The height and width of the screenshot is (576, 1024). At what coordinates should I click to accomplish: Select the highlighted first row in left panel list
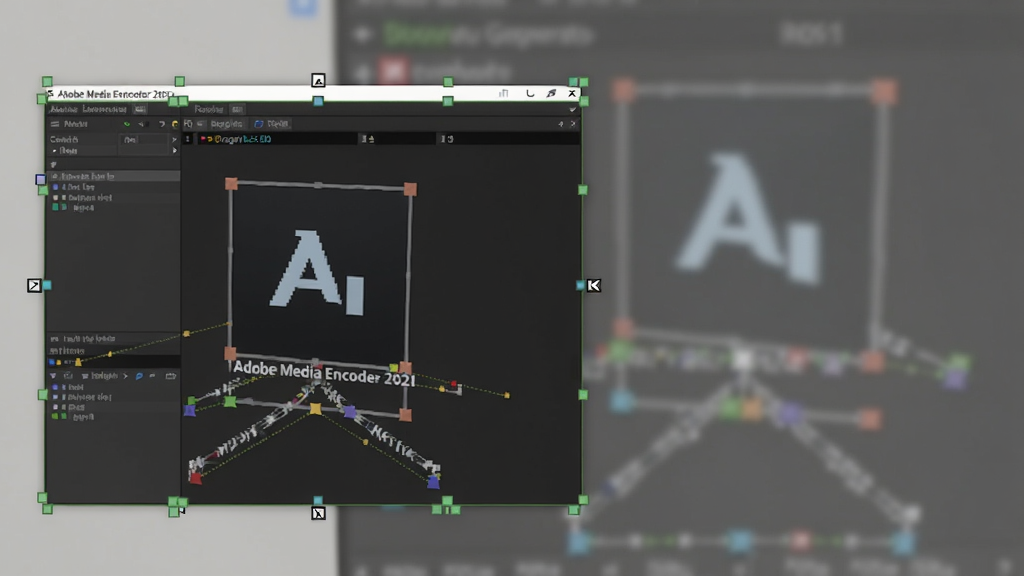[x=114, y=176]
